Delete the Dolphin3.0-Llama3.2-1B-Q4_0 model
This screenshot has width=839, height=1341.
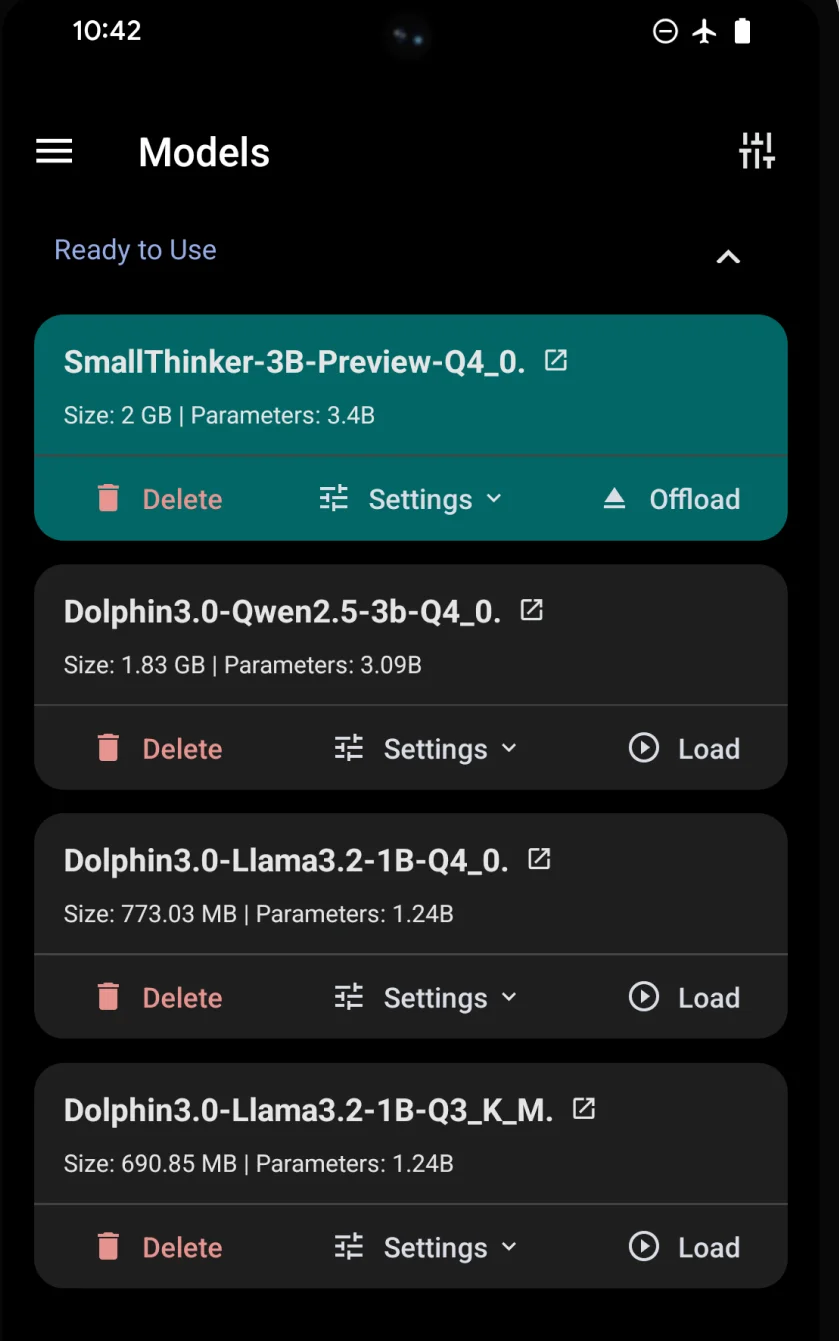pyautogui.click(x=159, y=997)
